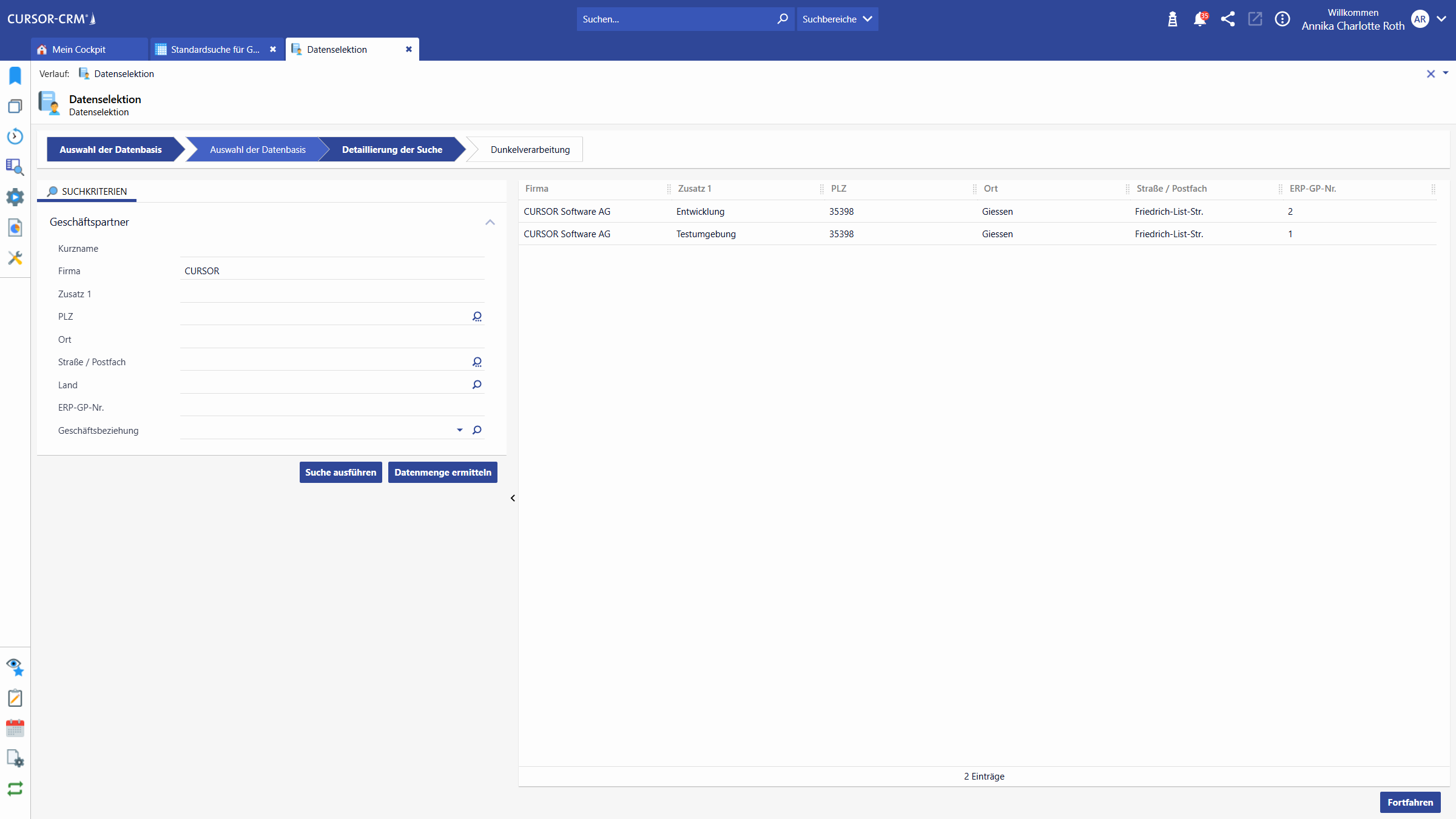Open the history clock icon in sidebar
1456x819 pixels.
[15, 136]
